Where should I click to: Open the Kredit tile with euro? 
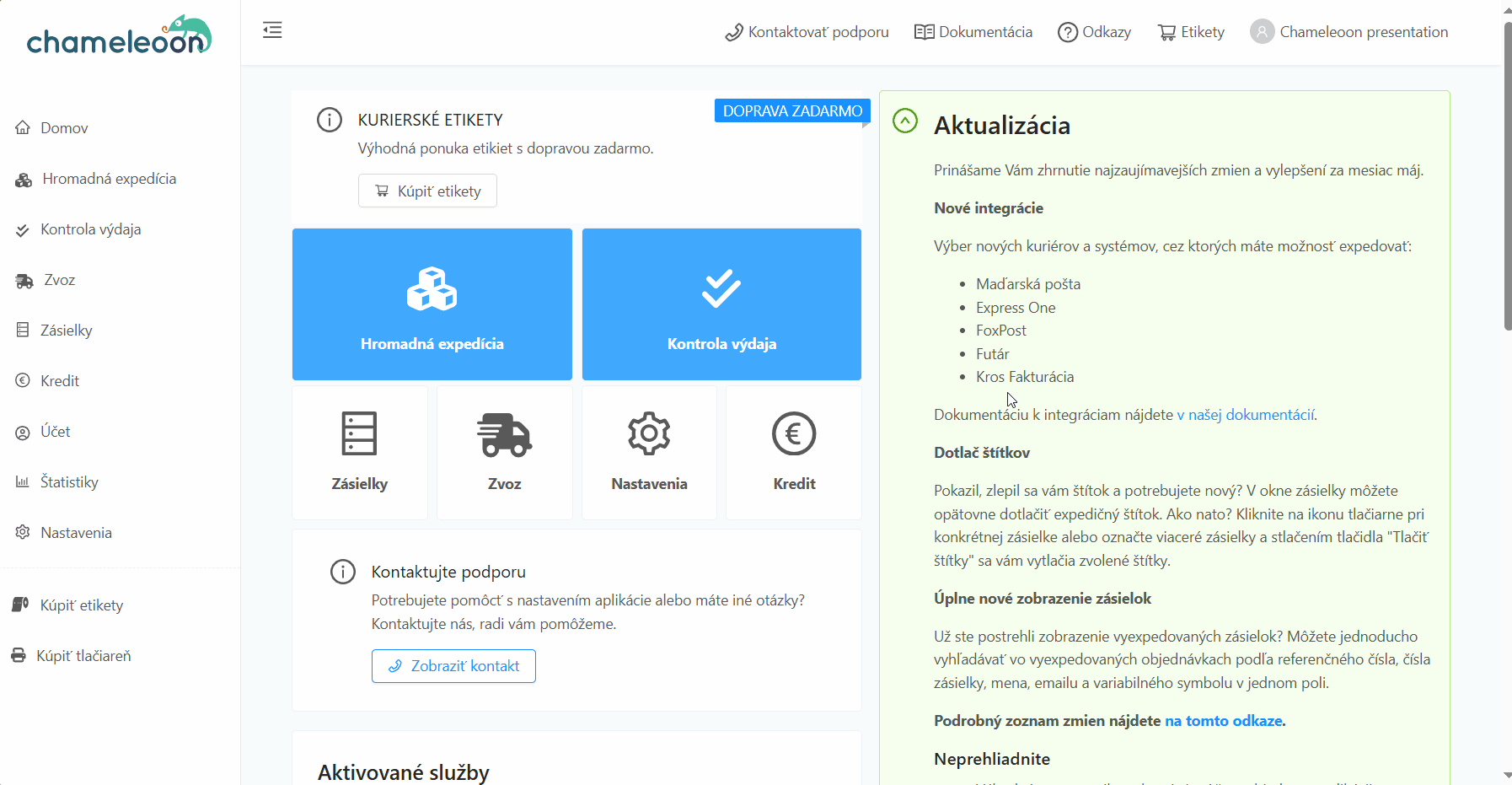pyautogui.click(x=794, y=453)
